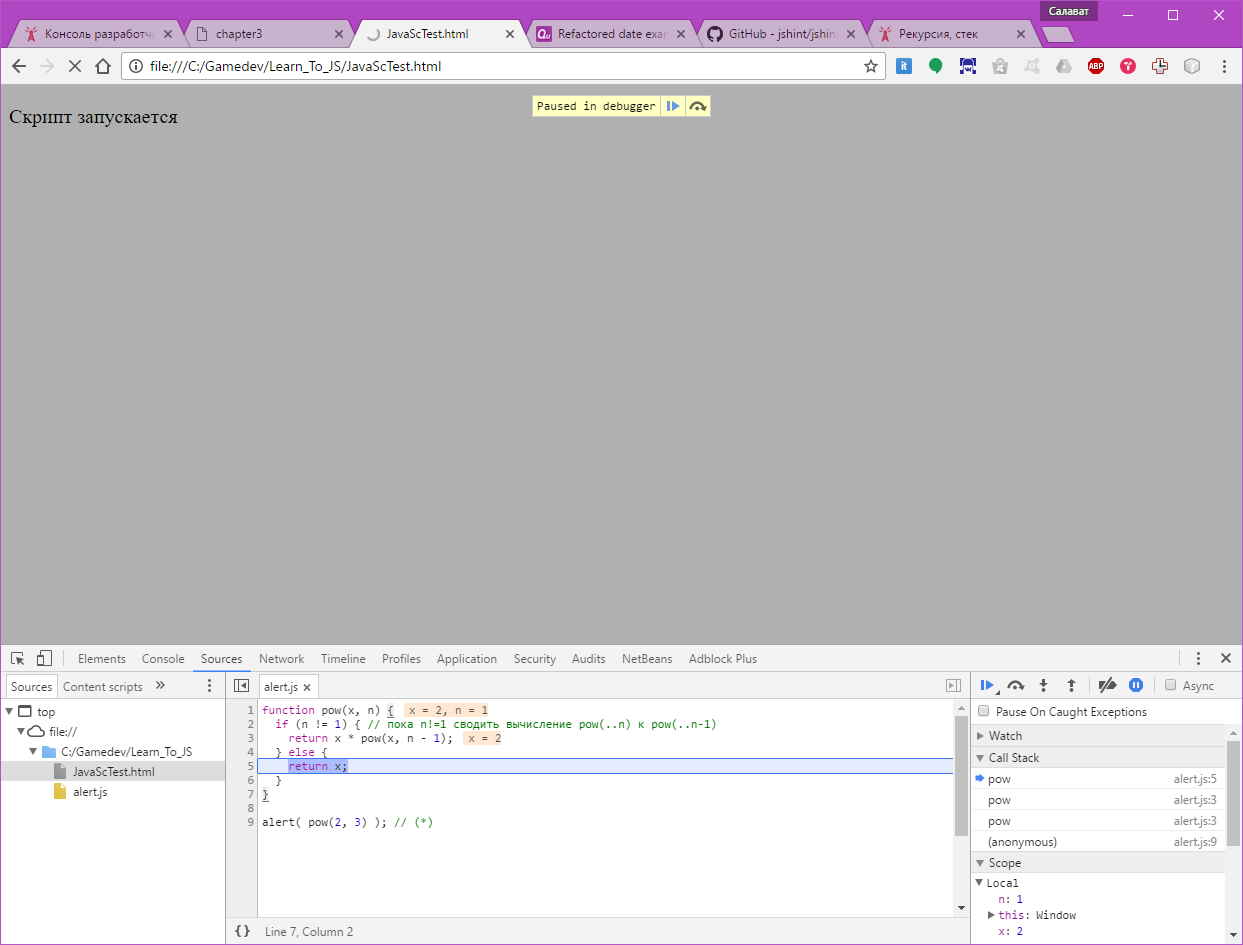The image size is (1243, 945).
Task: Switch to the Console tab
Action: tap(163, 659)
